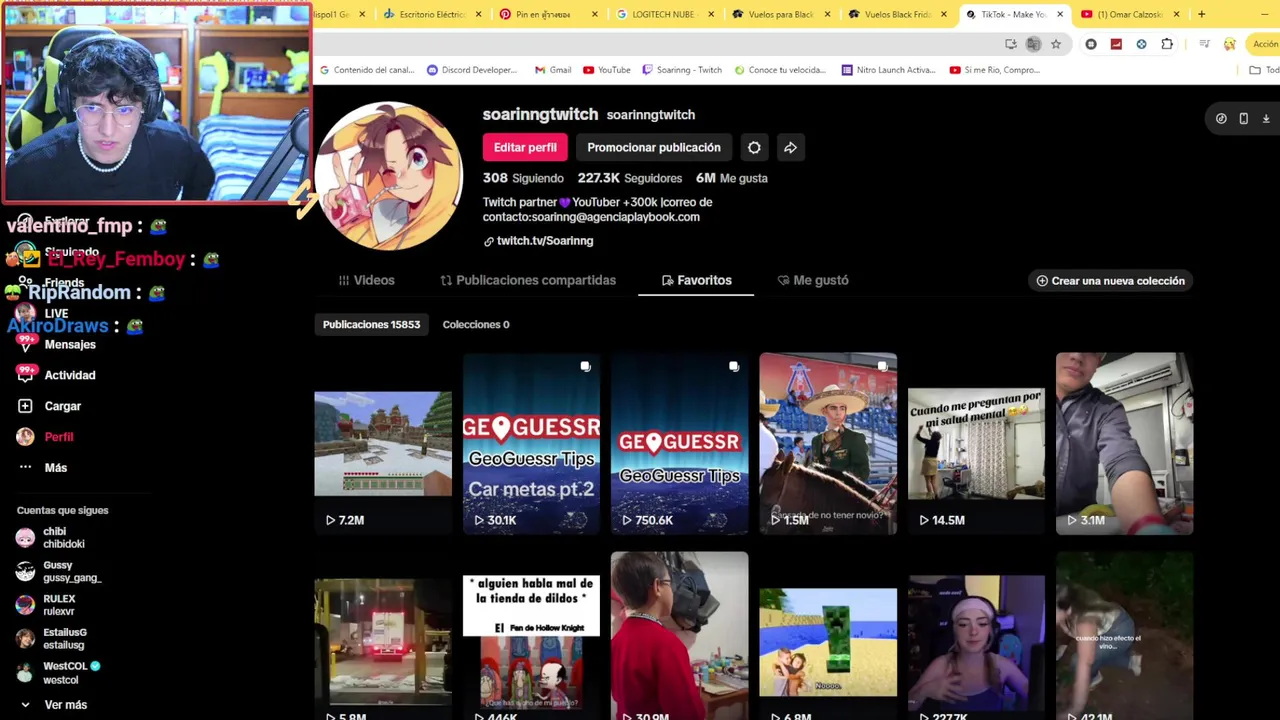
Task: Click Promocionar publicación button
Action: pos(654,147)
